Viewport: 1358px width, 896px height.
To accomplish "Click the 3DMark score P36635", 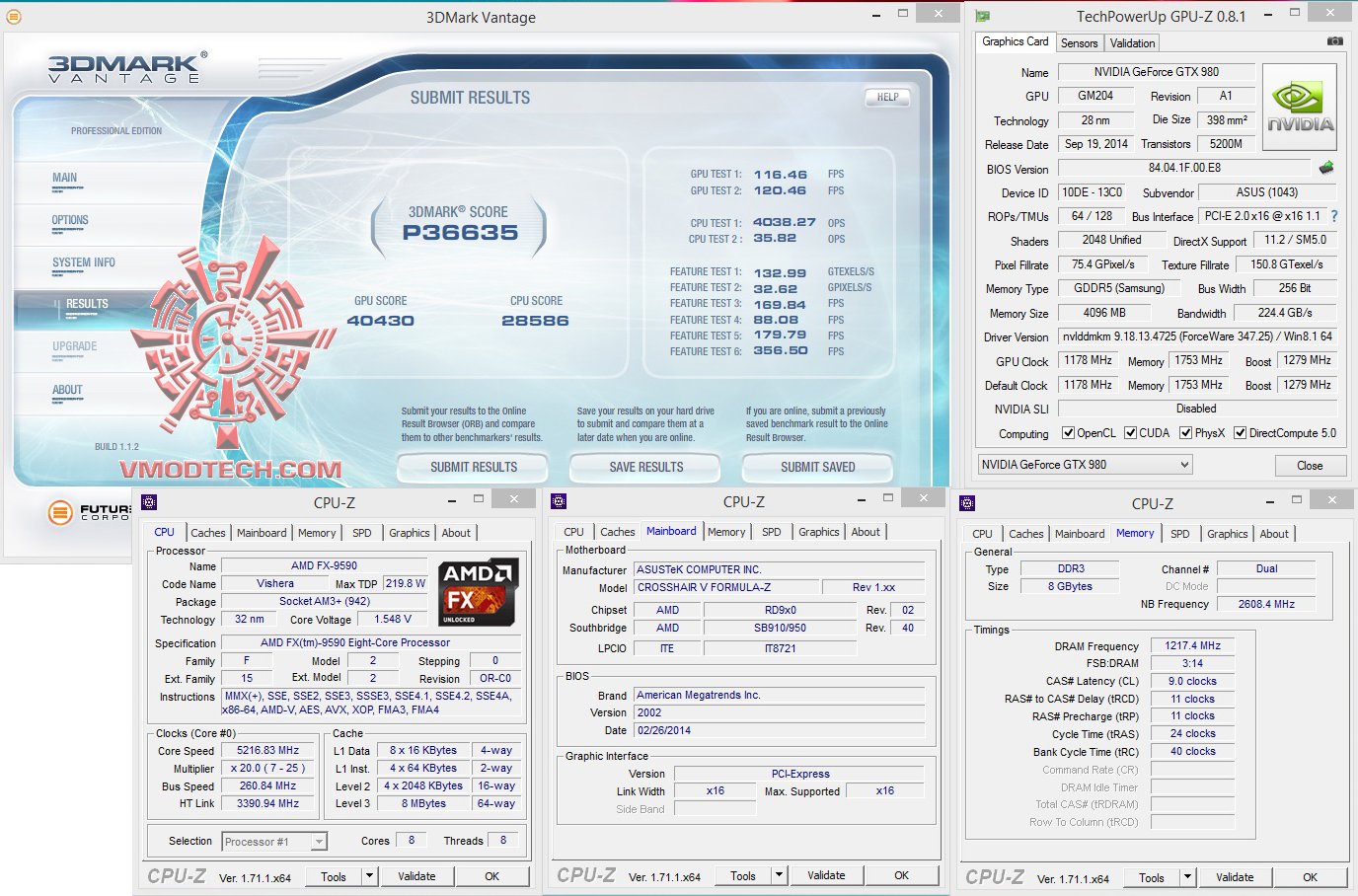I will click(460, 233).
